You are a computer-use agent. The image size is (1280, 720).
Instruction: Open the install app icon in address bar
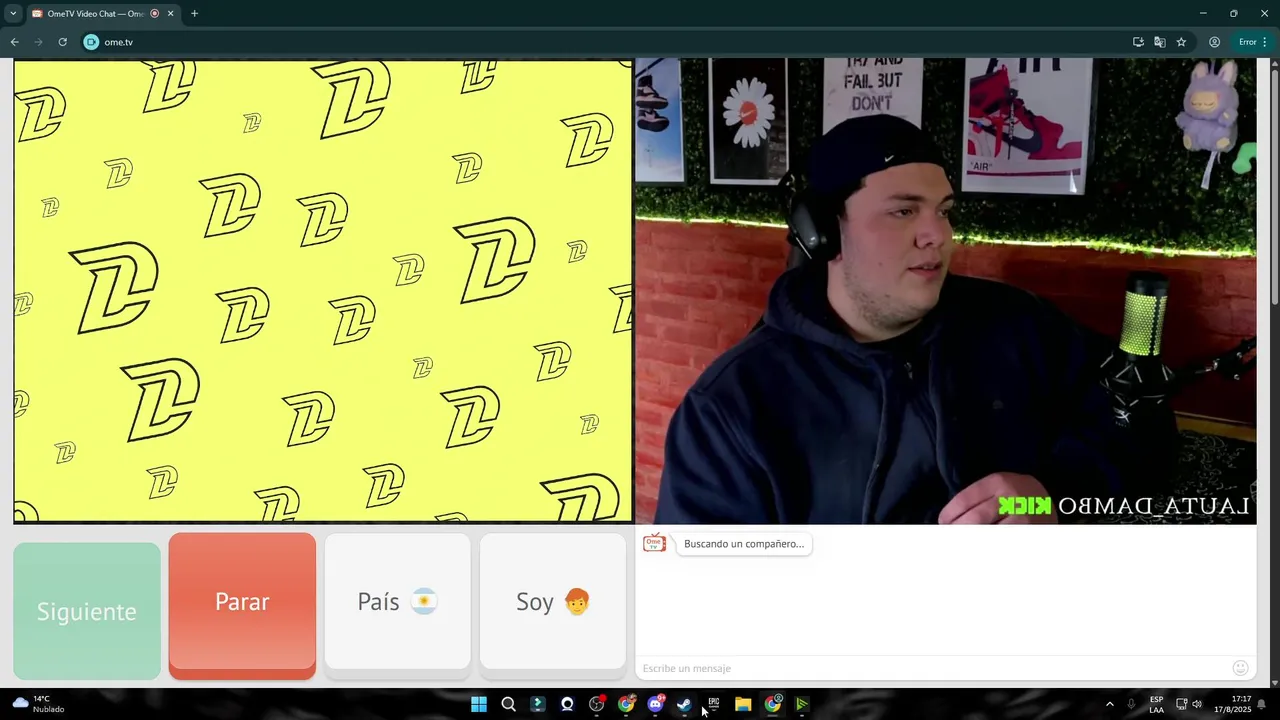1138,42
